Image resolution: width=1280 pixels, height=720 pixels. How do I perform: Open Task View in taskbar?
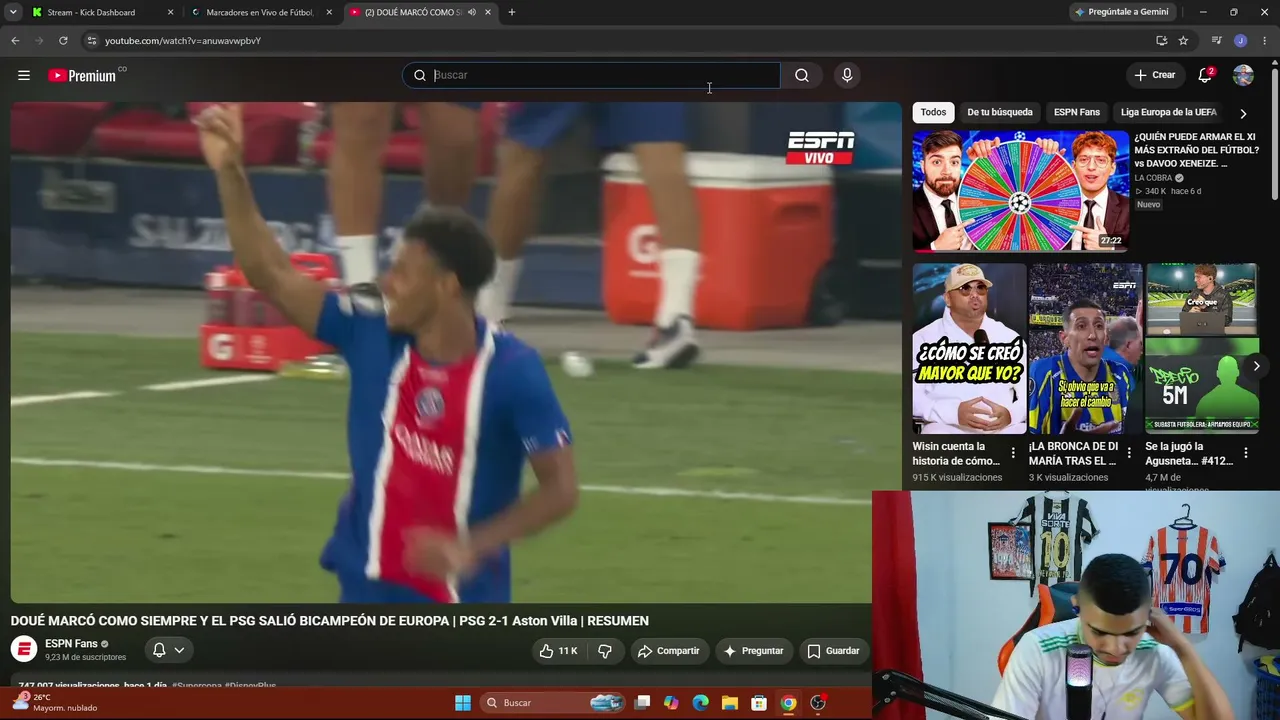[643, 703]
